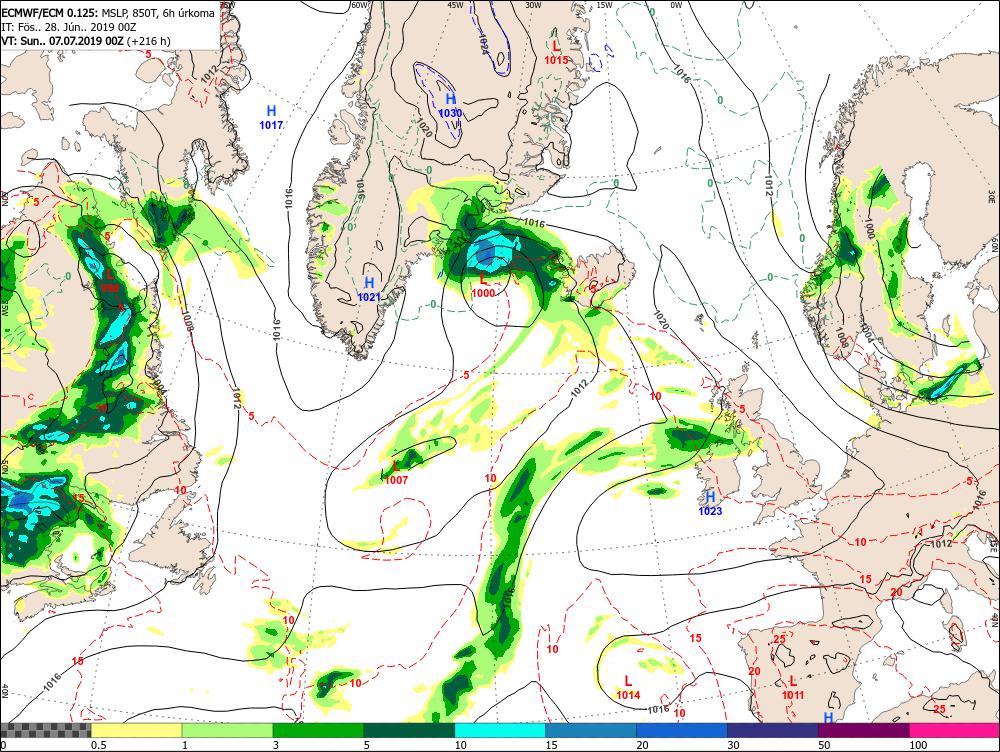
Task: Click the 'H 1023' high near Ireland
Action: pos(710,503)
